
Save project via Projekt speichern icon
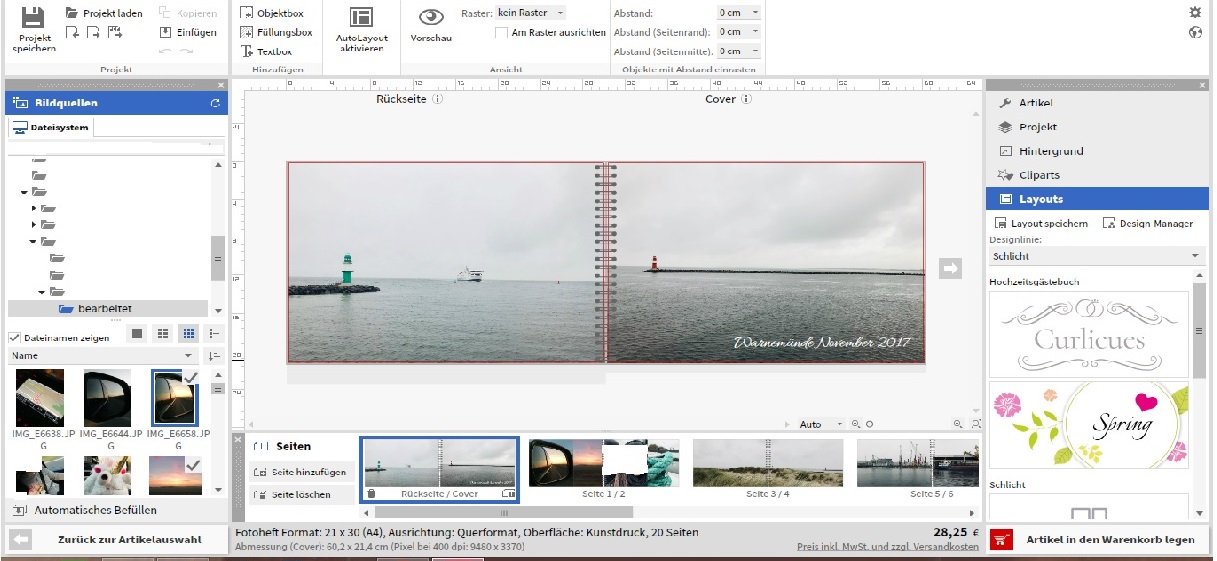[33, 28]
